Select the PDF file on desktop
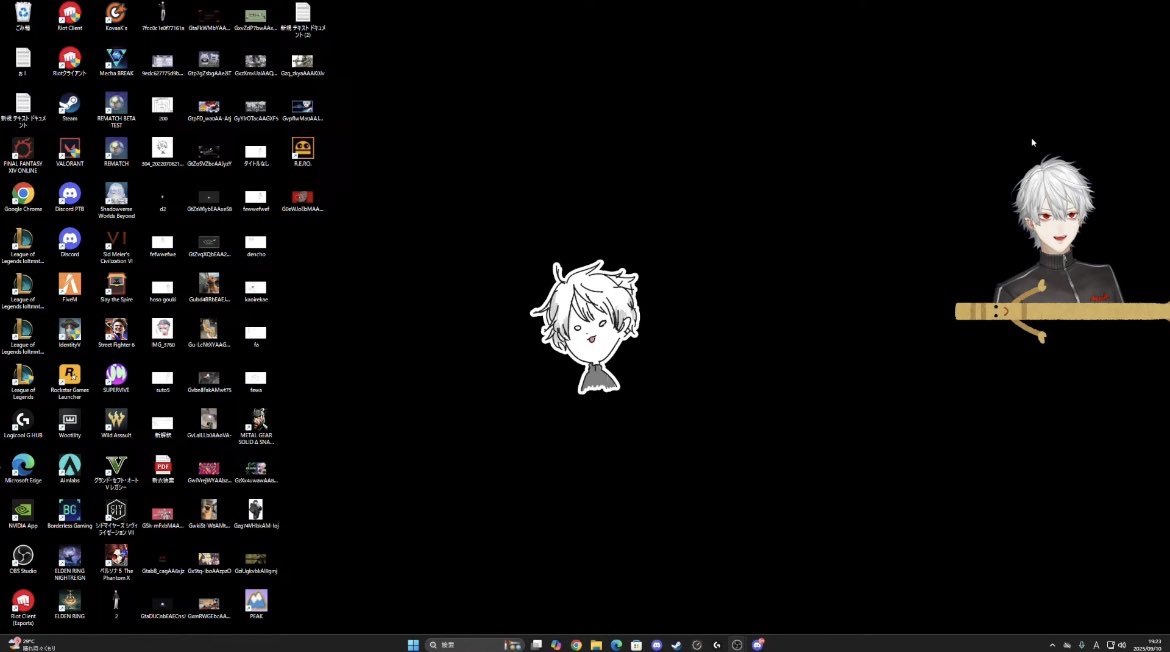The height and width of the screenshot is (652, 1170). coord(163,469)
